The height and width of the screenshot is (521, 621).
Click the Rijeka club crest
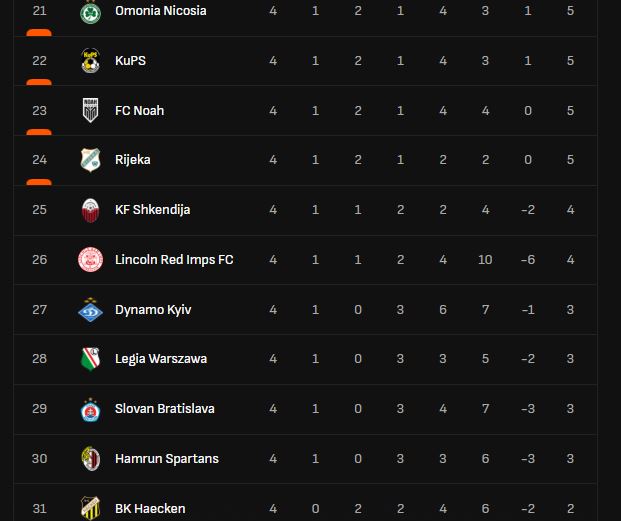(91, 160)
